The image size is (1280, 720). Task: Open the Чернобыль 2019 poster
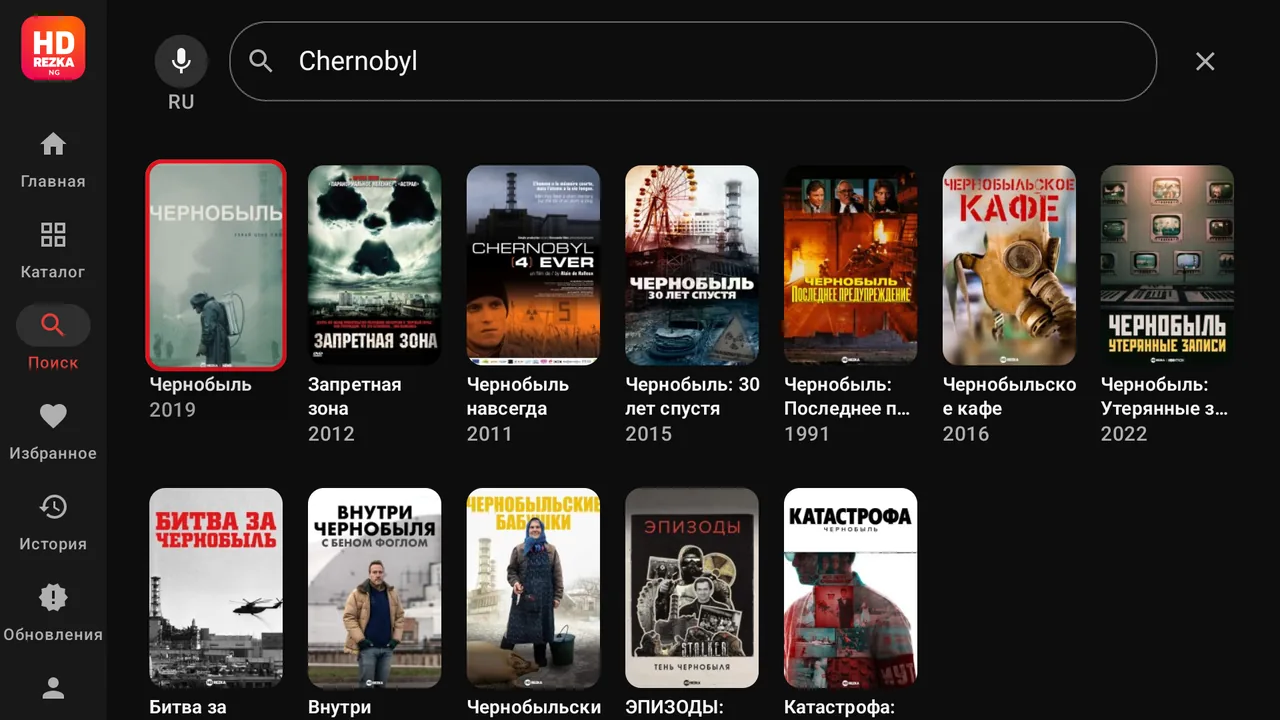pos(216,265)
